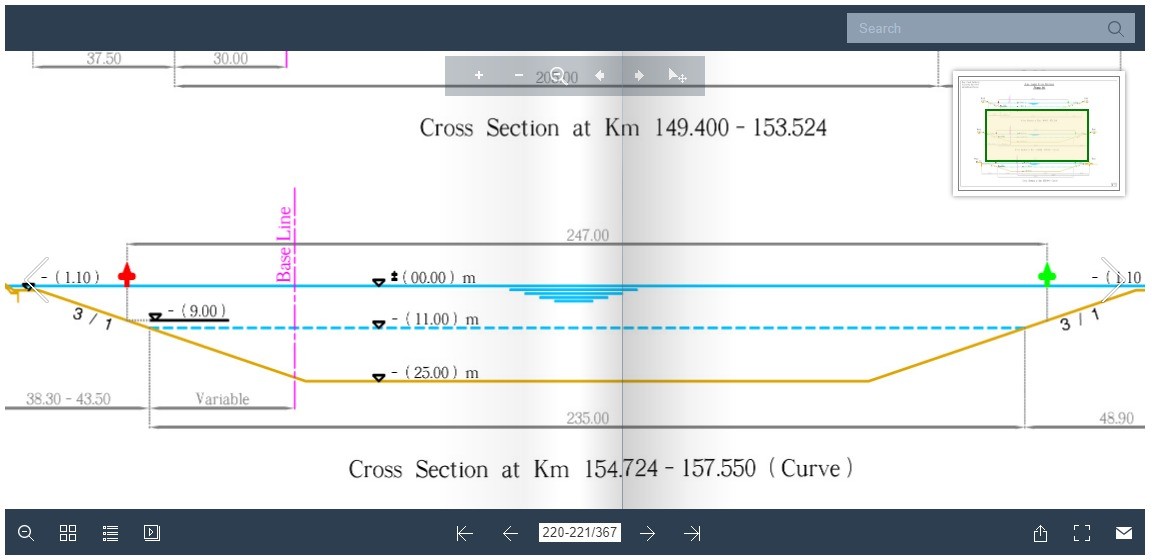Click the plus zoom-in button in floating toolbar
The width and height of the screenshot is (1152, 560).
tap(479, 76)
